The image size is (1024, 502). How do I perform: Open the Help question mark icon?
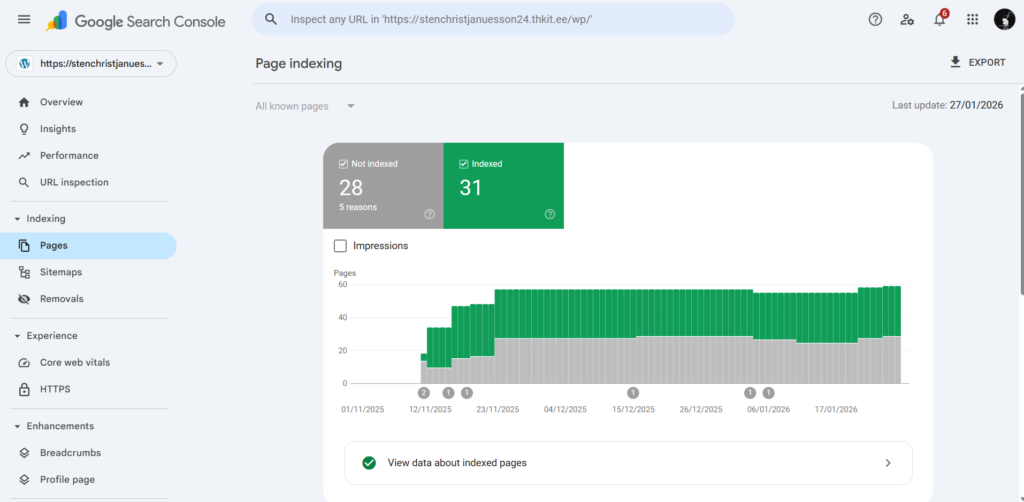click(x=875, y=19)
